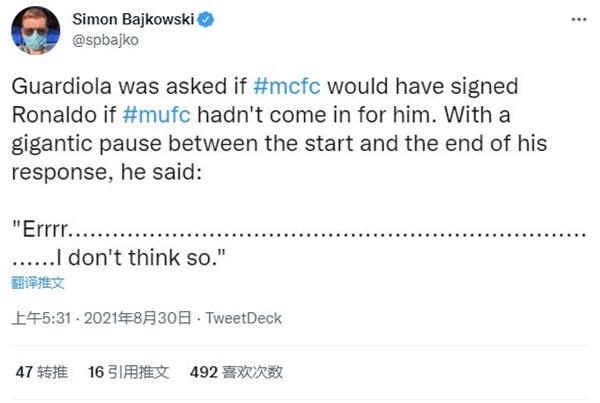Viewport: 600px width, 403px height.
Task: Click the 2021年8月30日 date text
Action: [x=137, y=318]
